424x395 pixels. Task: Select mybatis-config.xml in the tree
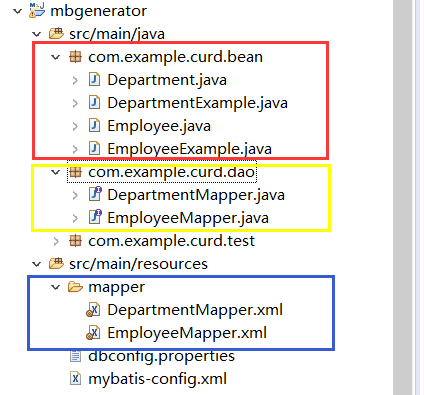(x=157, y=379)
